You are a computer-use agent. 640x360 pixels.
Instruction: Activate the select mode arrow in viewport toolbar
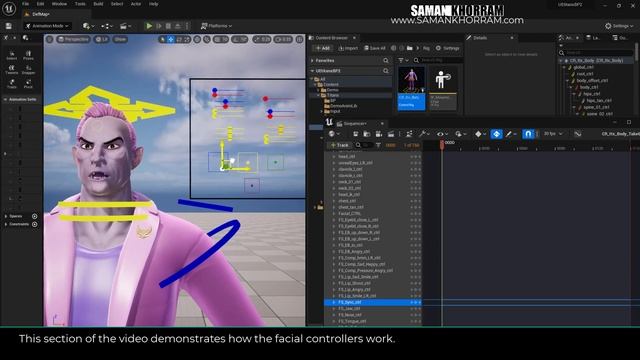click(162, 39)
